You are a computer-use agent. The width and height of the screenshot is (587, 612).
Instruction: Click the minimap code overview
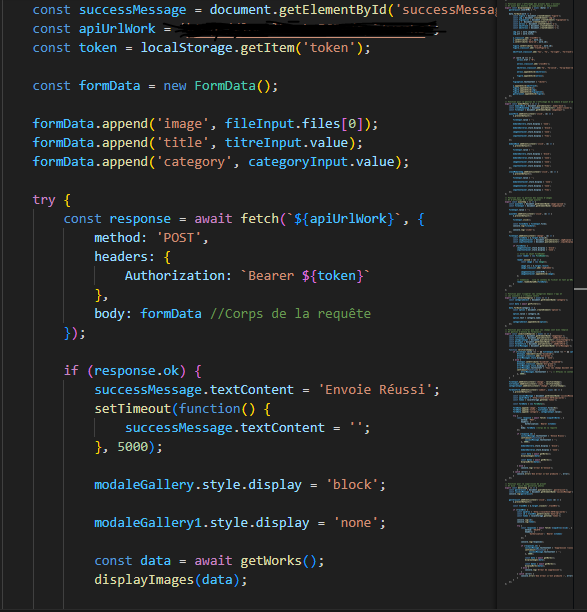pos(541,293)
